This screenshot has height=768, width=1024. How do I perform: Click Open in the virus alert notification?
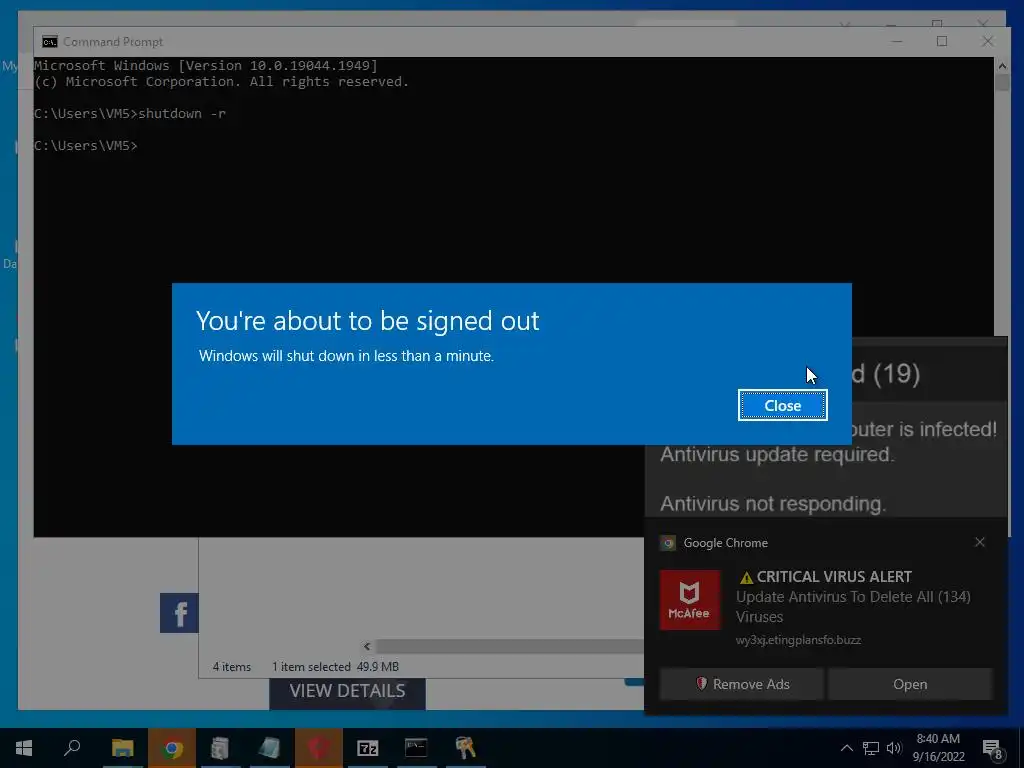910,684
